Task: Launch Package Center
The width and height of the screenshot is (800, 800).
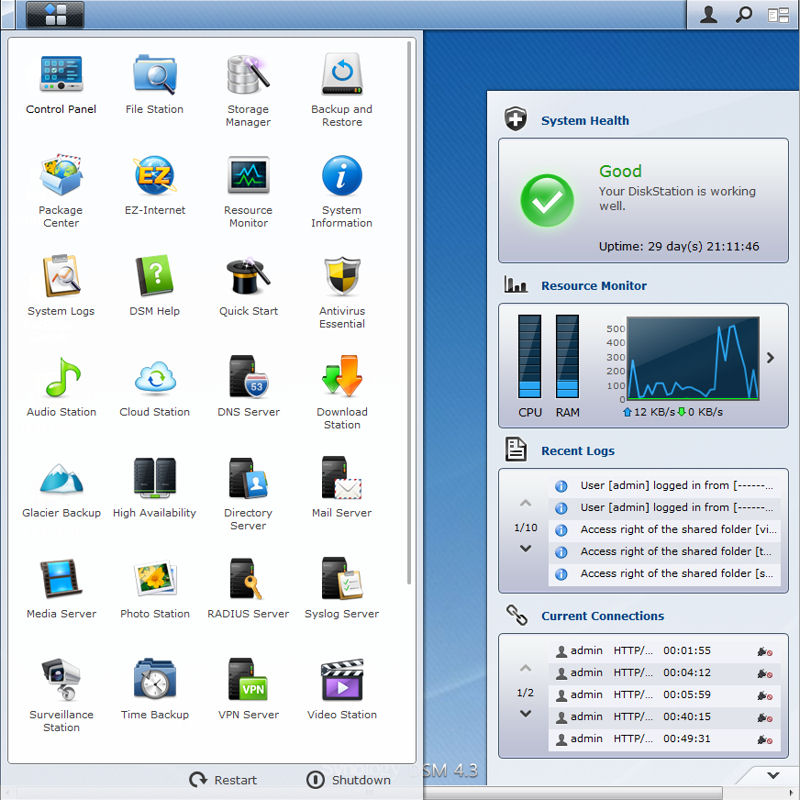Action: [61, 191]
